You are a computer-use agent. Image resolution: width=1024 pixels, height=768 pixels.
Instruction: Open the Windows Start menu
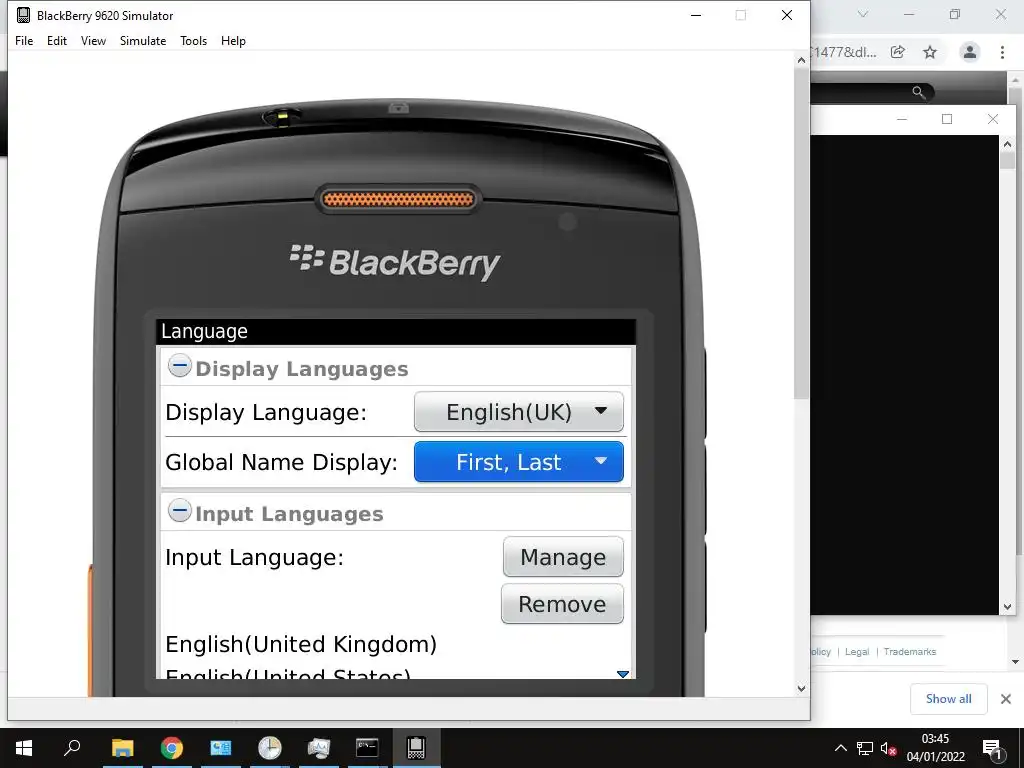24,748
